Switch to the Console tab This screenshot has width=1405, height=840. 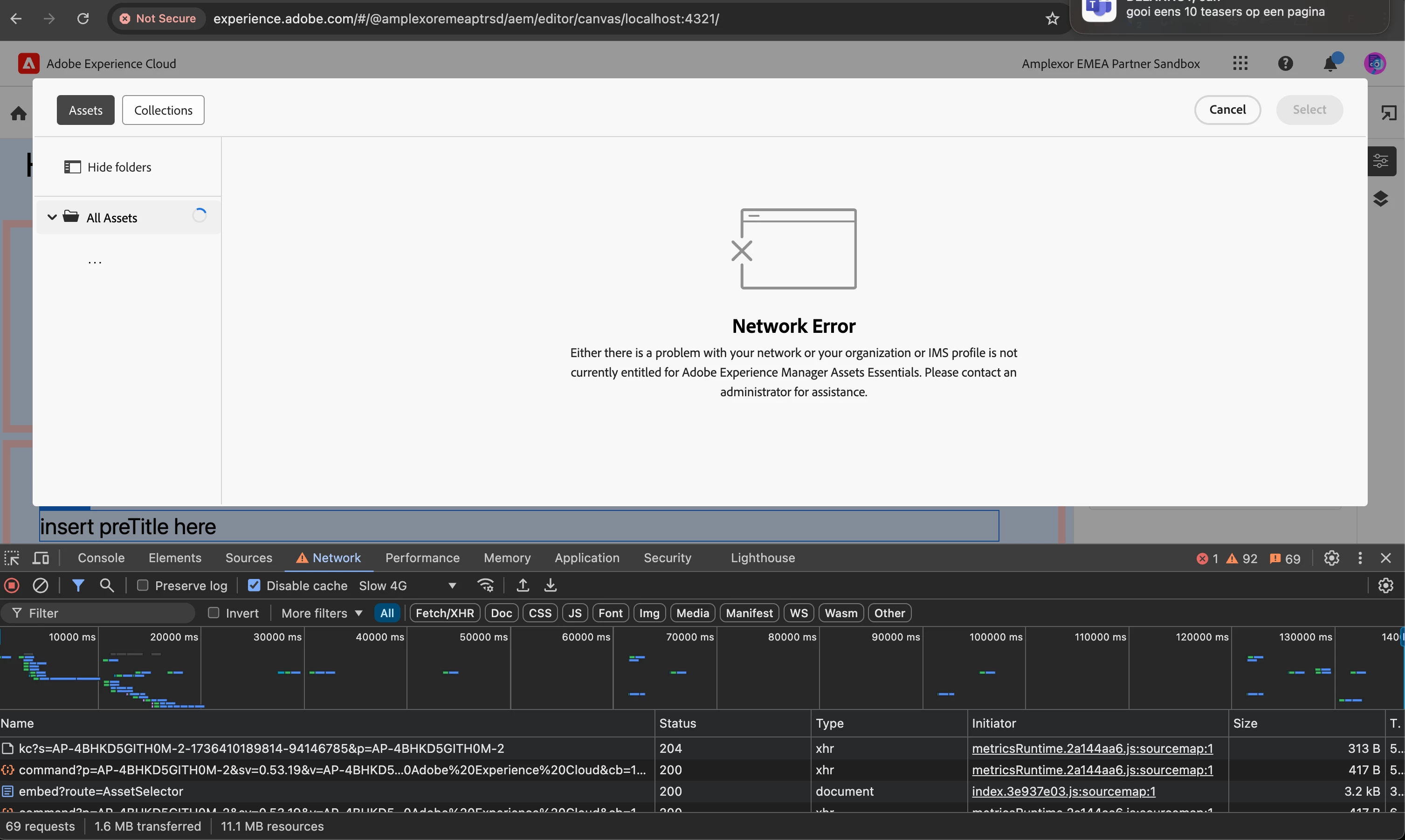(x=101, y=558)
